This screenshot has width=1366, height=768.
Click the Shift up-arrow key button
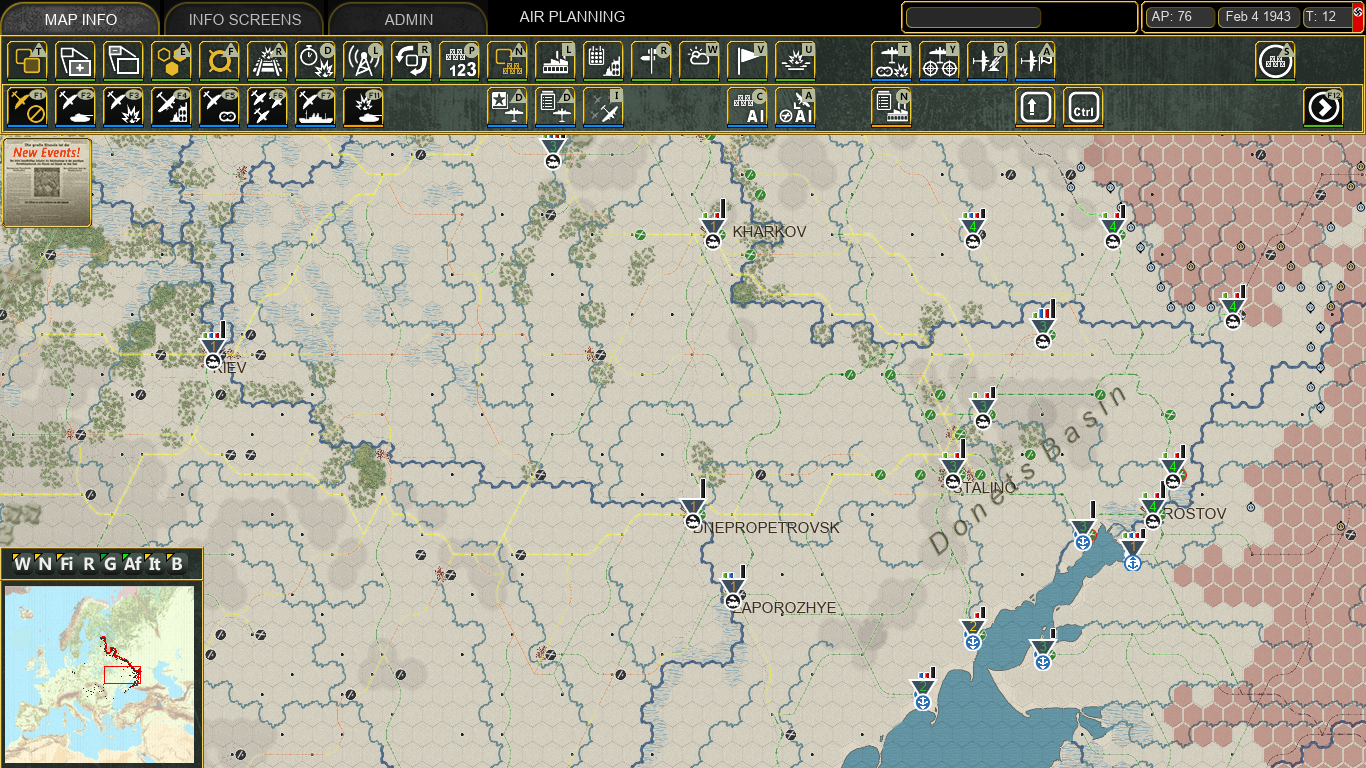point(1035,107)
